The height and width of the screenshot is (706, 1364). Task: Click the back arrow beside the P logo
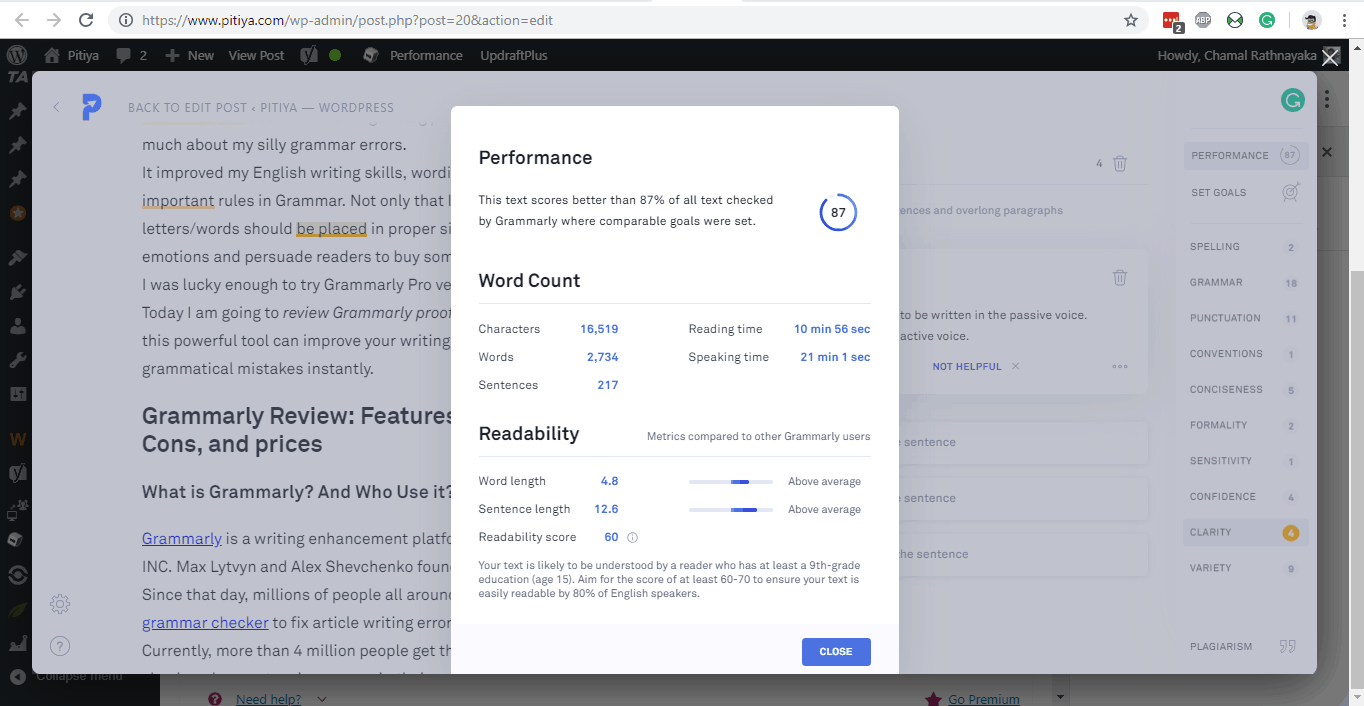(56, 107)
